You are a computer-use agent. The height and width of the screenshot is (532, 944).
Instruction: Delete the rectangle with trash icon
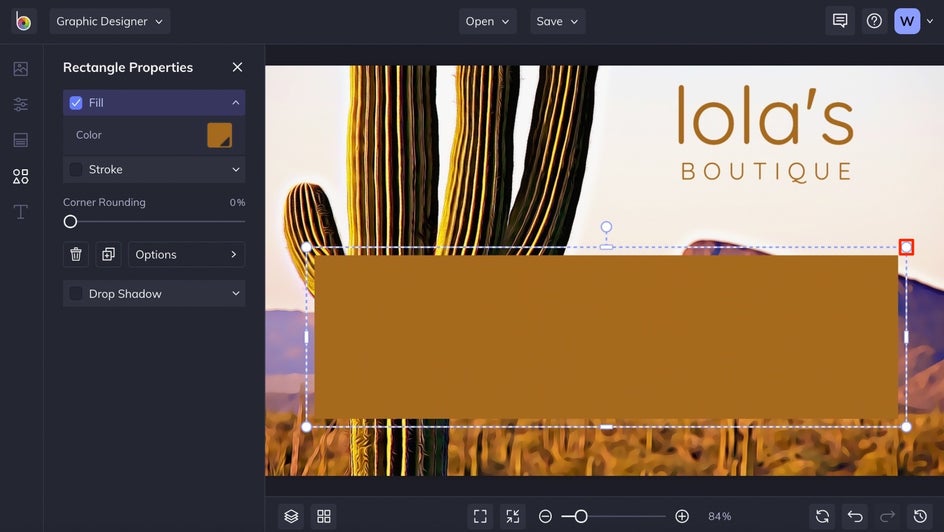[76, 254]
